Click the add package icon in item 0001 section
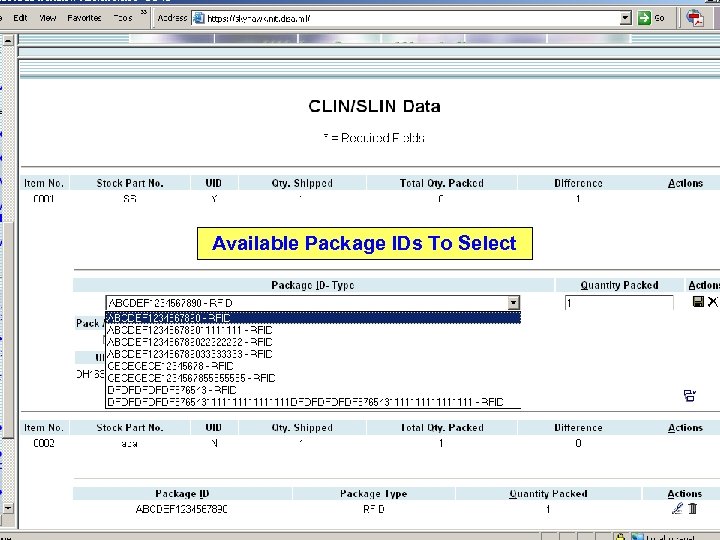Screen dimensions: 720x540 (x=690, y=395)
